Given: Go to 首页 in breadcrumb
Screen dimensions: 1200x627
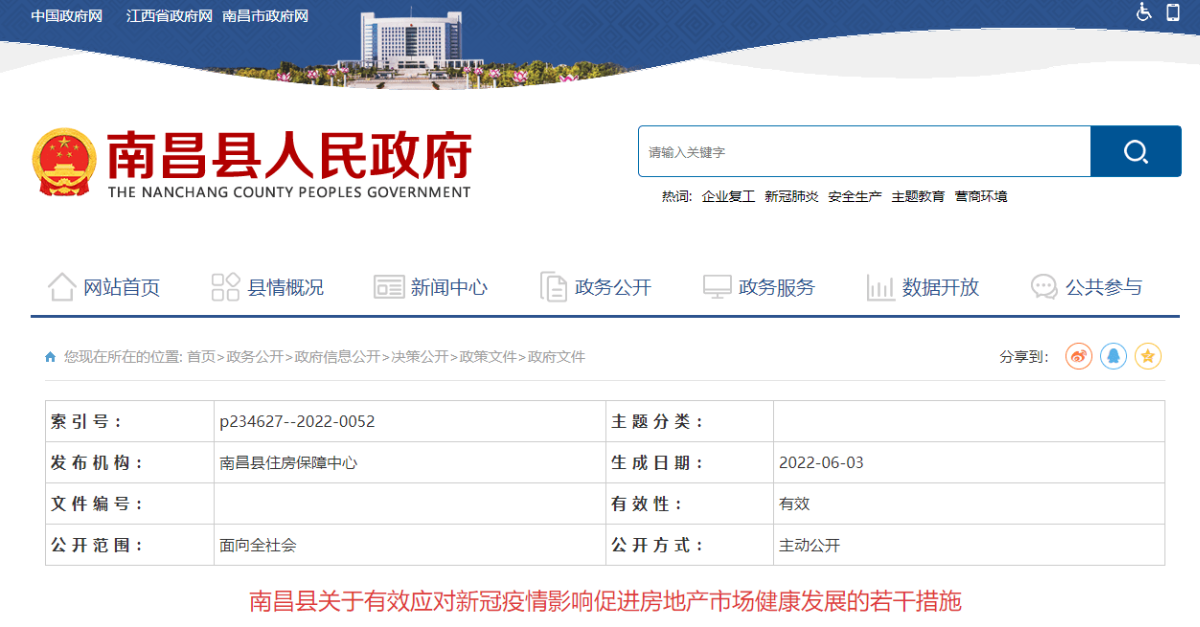Looking at the screenshot, I should [201, 357].
